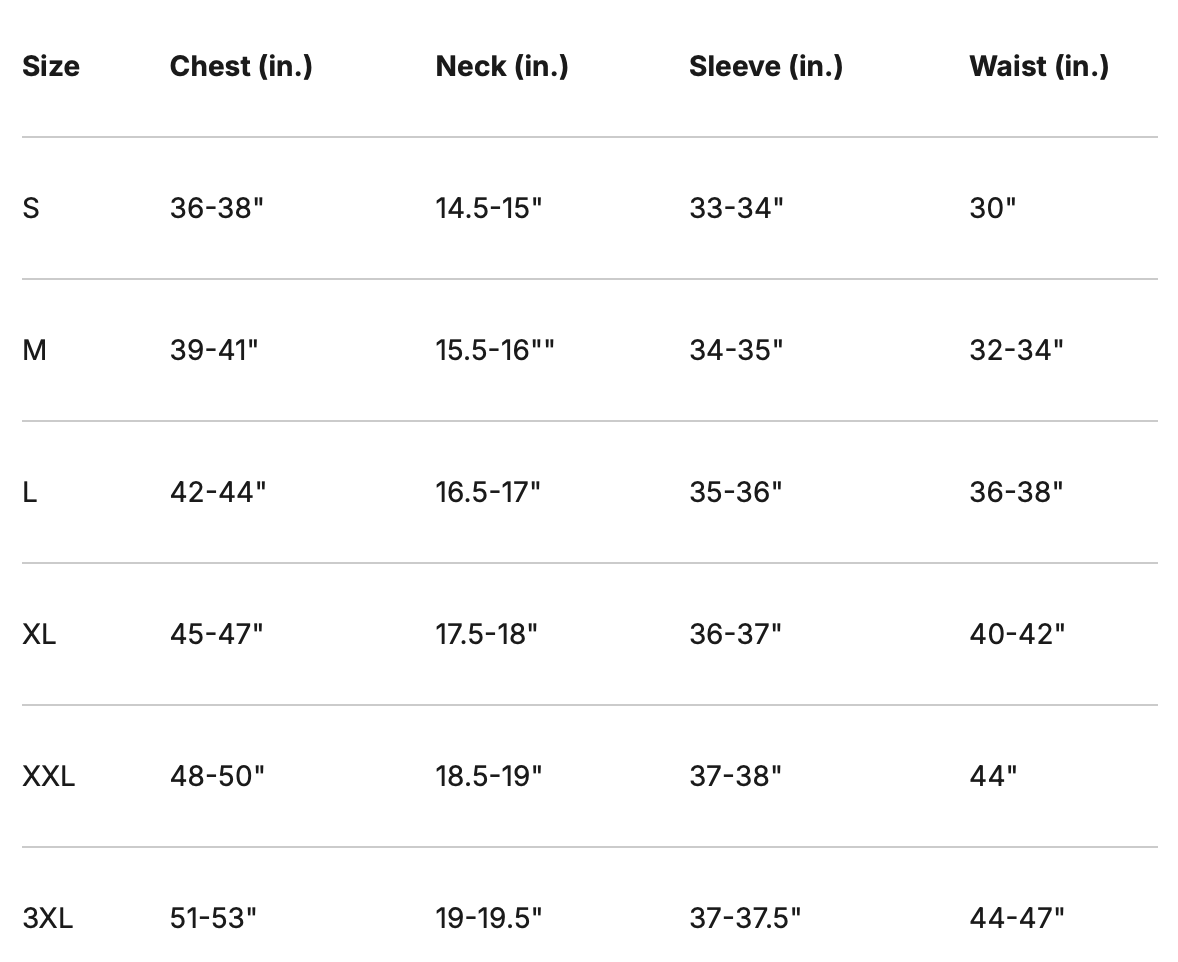Click the 45-47" chest measurement cell

tap(216, 634)
